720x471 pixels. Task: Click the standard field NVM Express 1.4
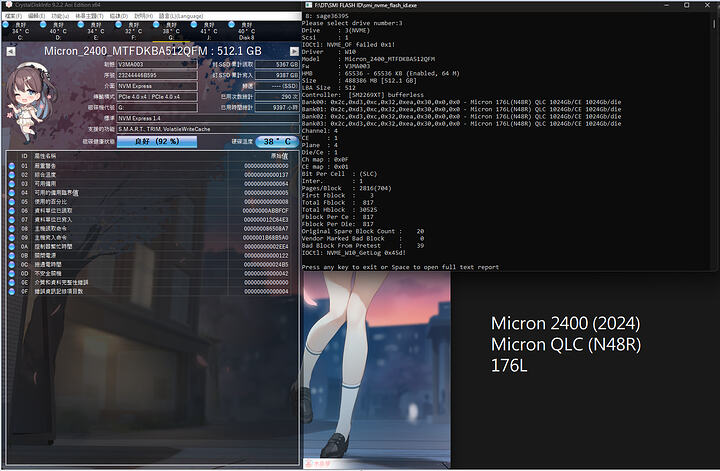208,118
